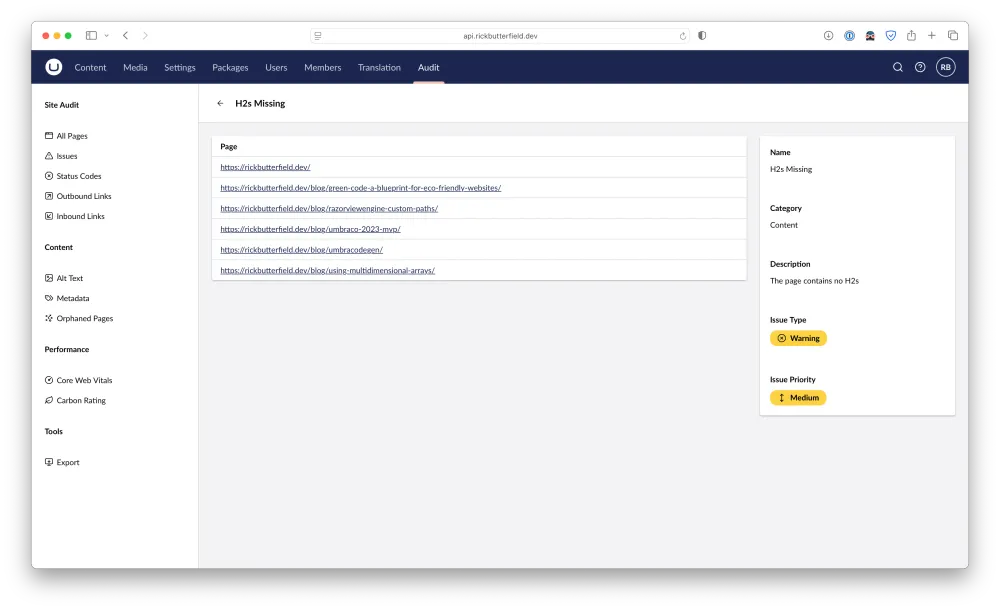Open the RB user avatar menu
Screen dimensions: 1000x610
945,67
